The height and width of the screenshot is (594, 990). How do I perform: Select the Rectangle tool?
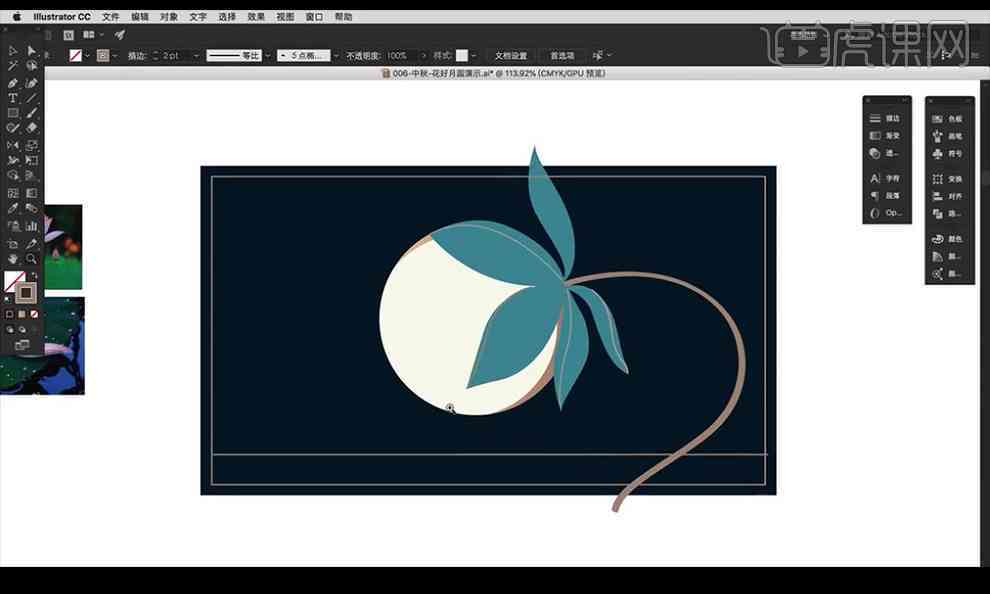click(13, 113)
